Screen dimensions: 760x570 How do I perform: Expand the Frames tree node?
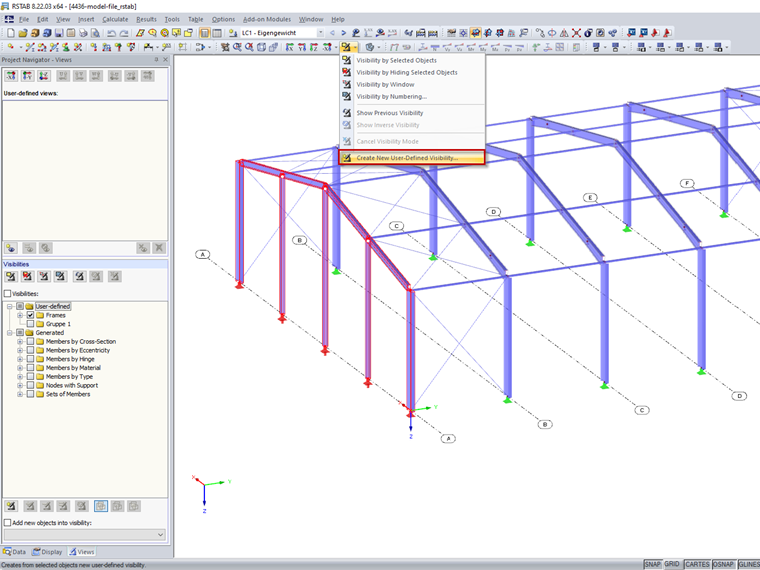click(20, 315)
